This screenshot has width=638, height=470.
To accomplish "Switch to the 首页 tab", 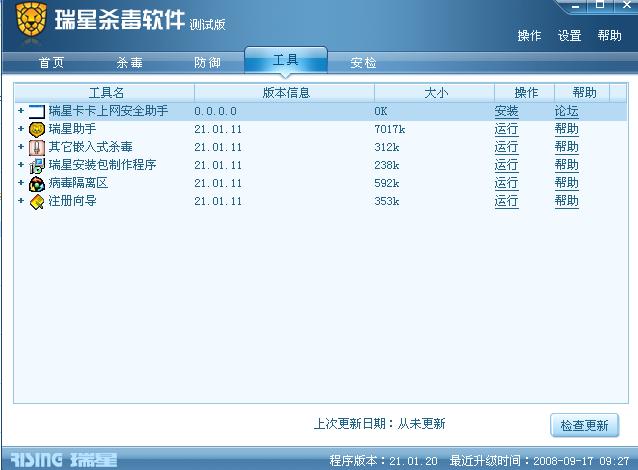I will pyautogui.click(x=52, y=63).
